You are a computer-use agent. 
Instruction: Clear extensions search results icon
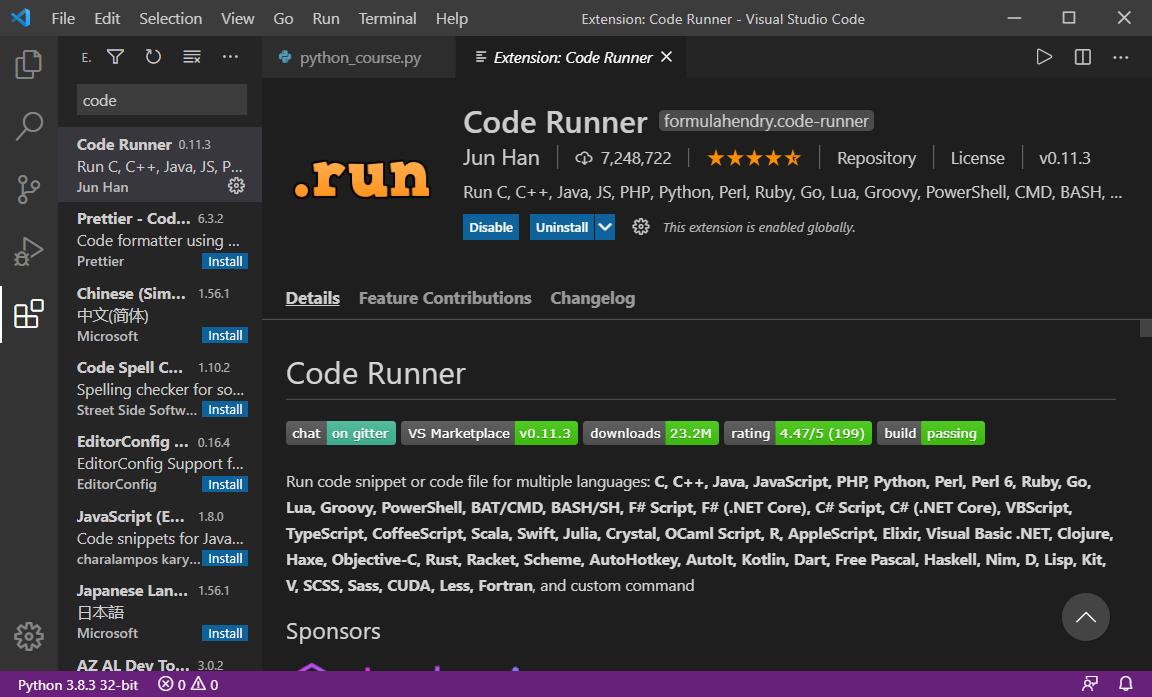(x=192, y=57)
